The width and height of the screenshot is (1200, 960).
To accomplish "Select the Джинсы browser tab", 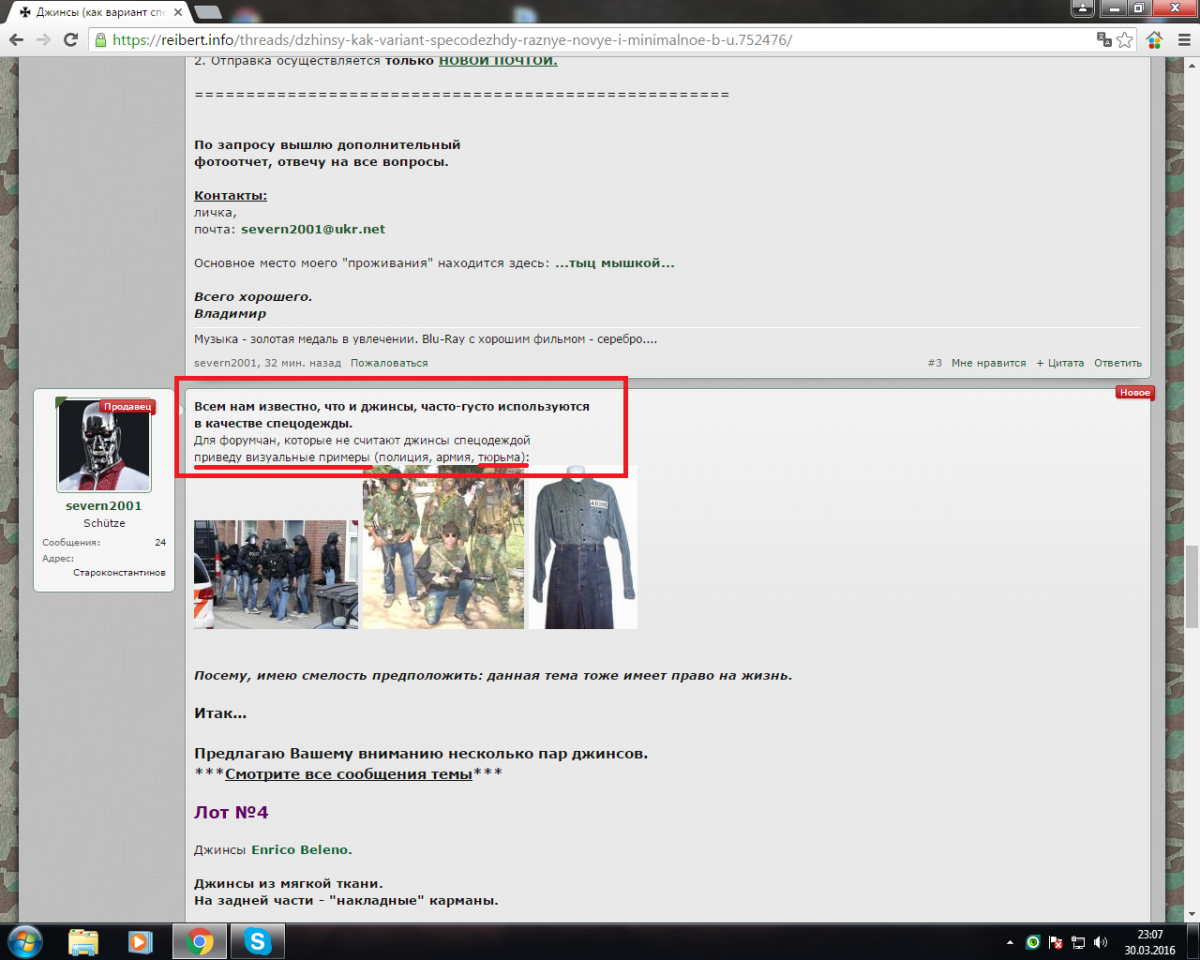I will pos(95,12).
